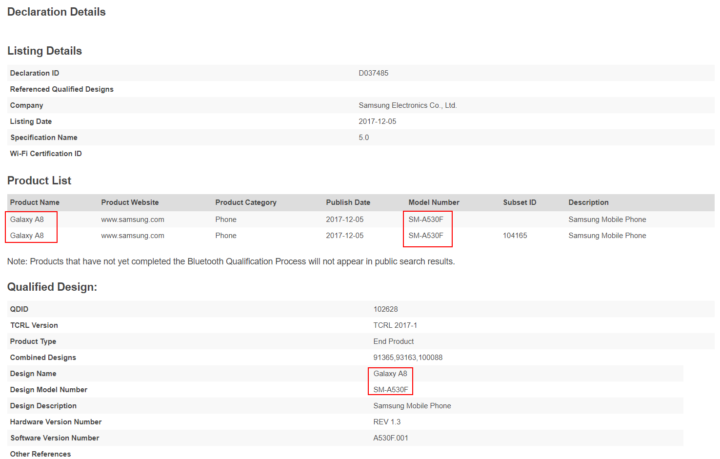This screenshot has width=720, height=459.
Task: Click the Product Website column header
Action: (130, 202)
